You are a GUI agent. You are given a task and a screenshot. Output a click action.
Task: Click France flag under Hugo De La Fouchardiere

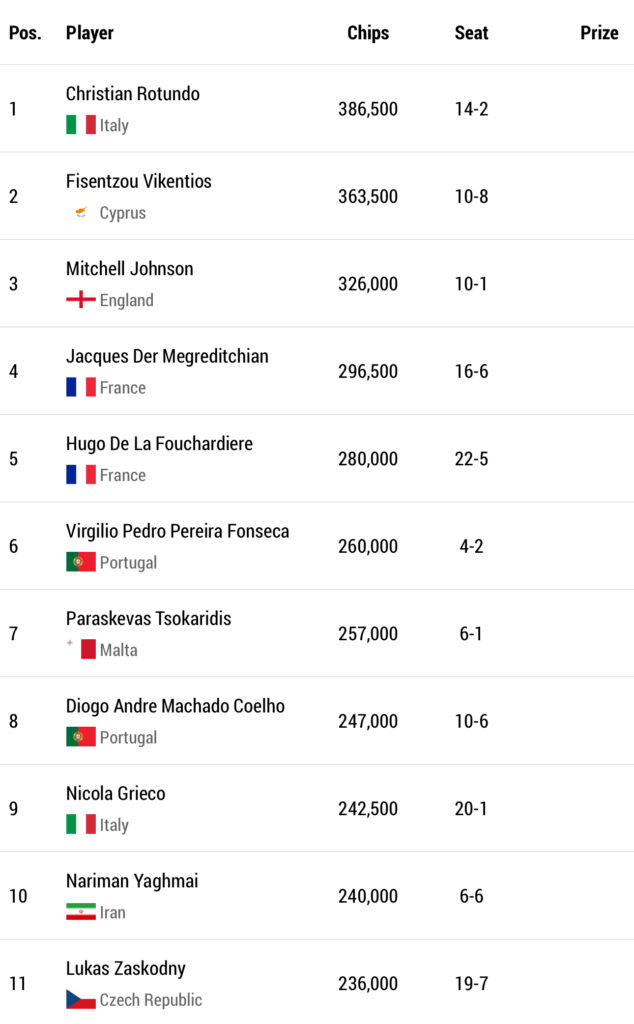81,475
